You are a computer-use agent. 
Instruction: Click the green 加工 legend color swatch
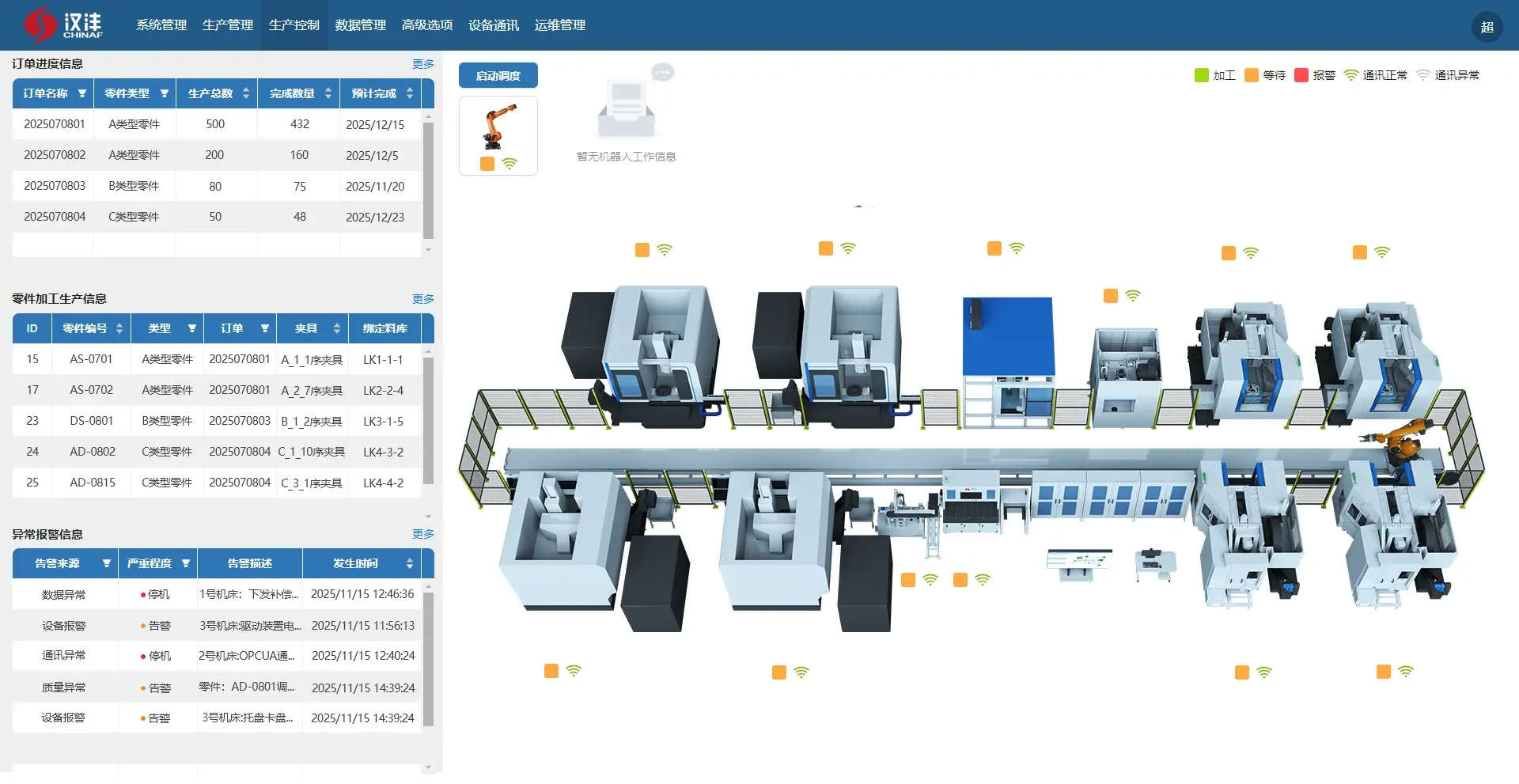(1201, 75)
